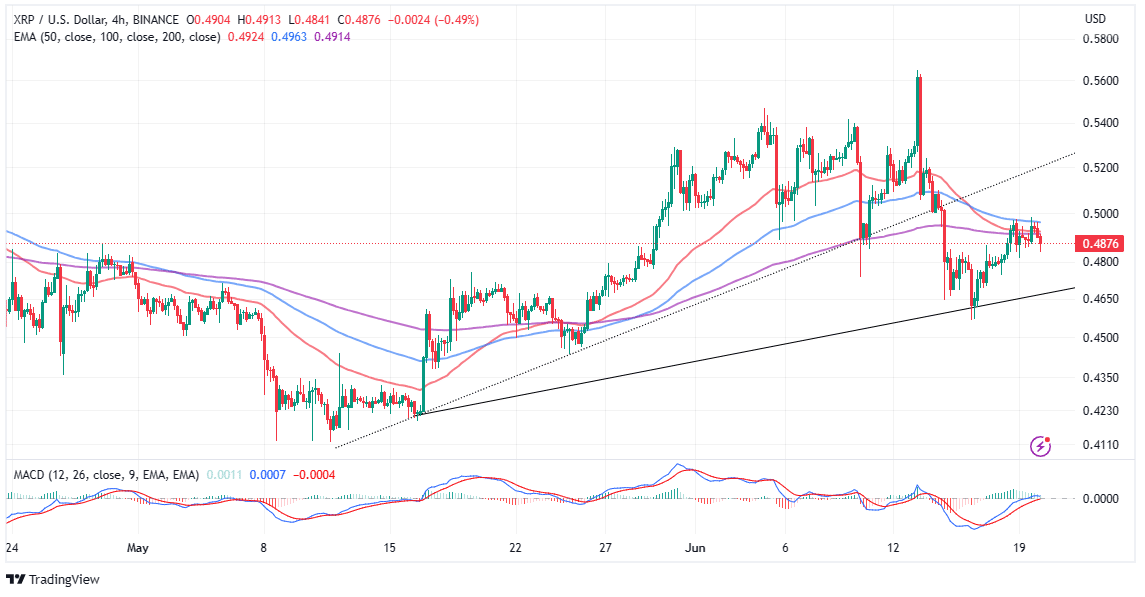Click the MACD histogram value 0.0011
1145x597 pixels.
(x=224, y=474)
